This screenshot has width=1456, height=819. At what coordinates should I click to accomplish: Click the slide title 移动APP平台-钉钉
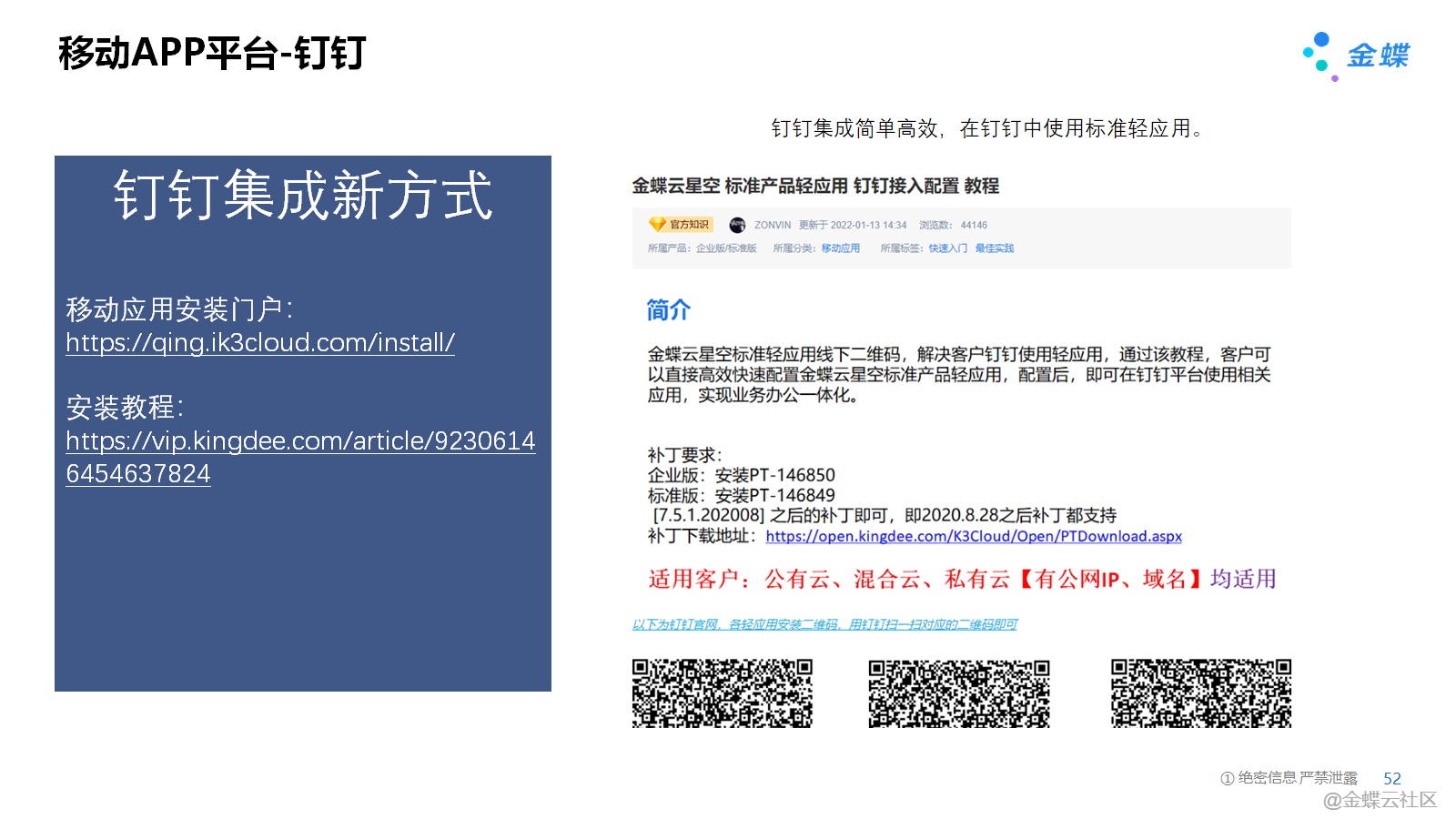tap(212, 54)
